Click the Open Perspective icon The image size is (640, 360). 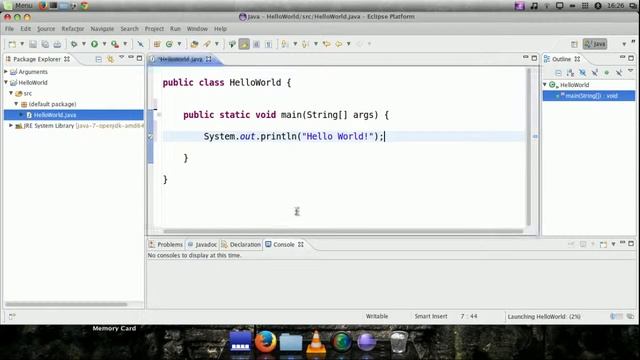574,44
